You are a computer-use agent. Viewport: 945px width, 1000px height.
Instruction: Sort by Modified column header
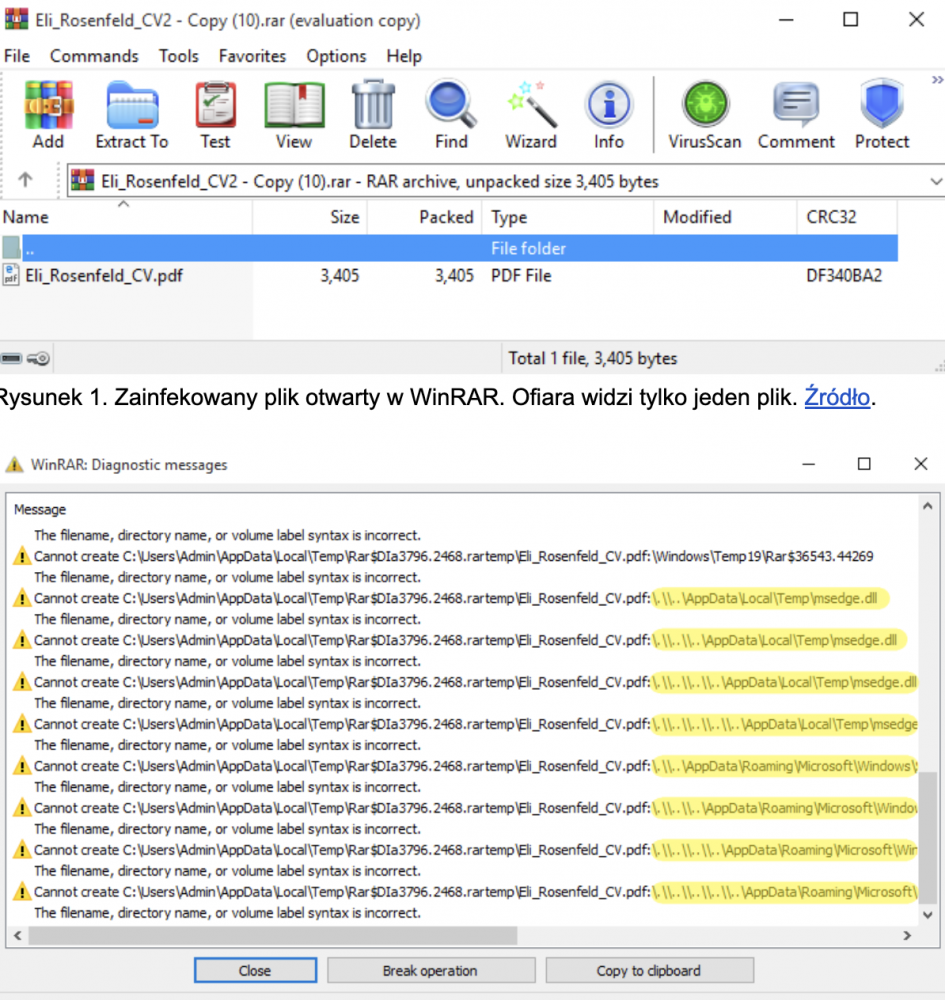pos(725,217)
